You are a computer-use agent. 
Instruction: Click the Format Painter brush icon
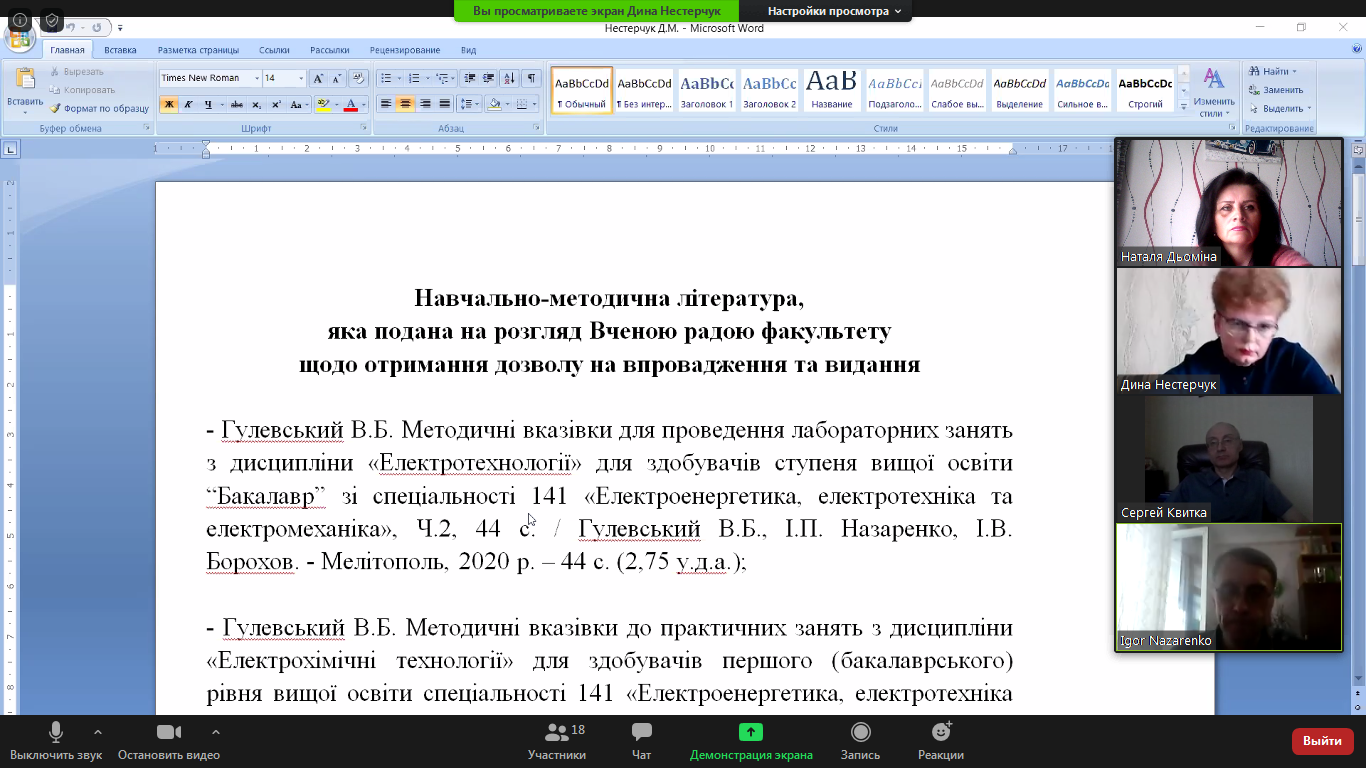click(x=56, y=108)
